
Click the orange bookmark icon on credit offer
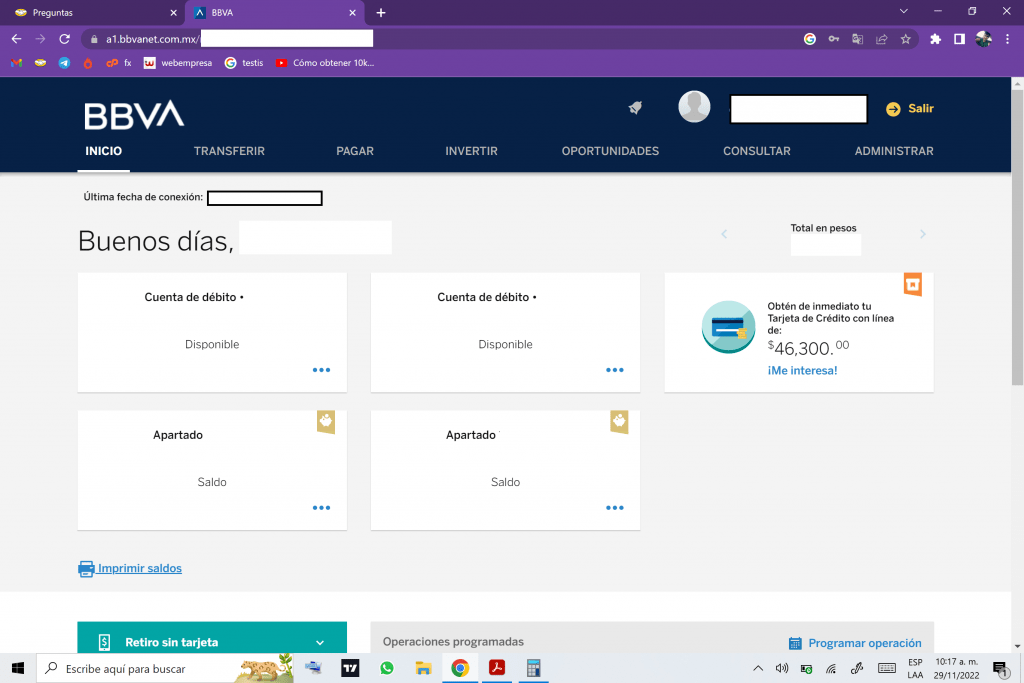coord(912,285)
